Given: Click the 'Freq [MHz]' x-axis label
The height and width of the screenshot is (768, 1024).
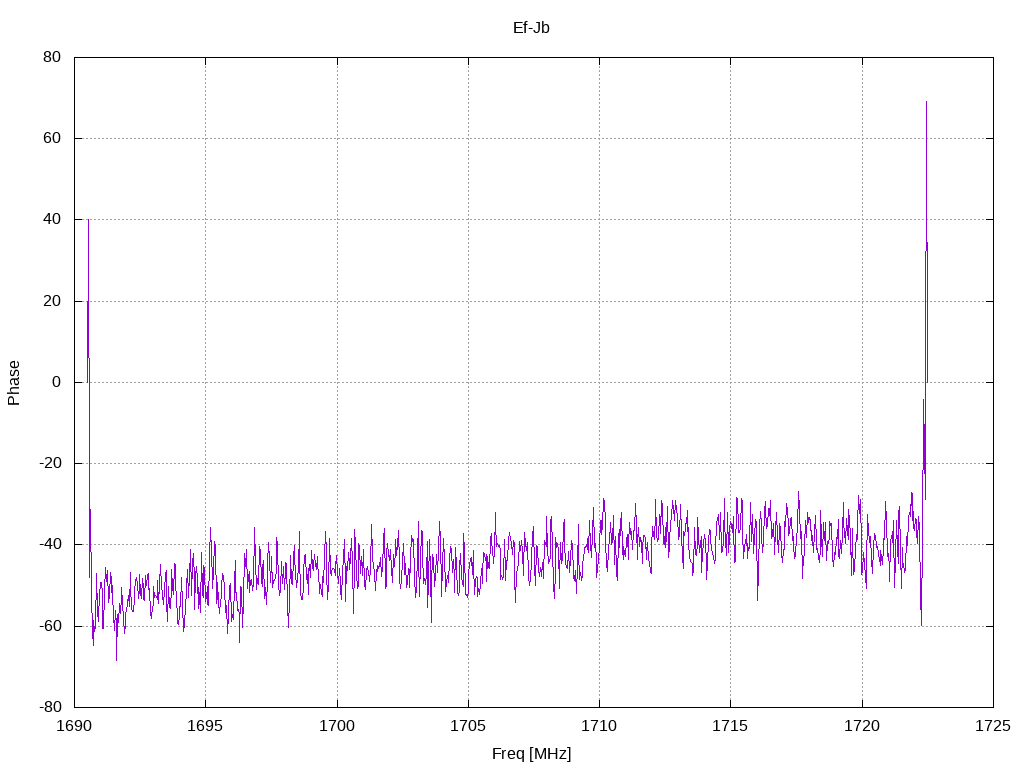Looking at the screenshot, I should (x=531, y=754).
